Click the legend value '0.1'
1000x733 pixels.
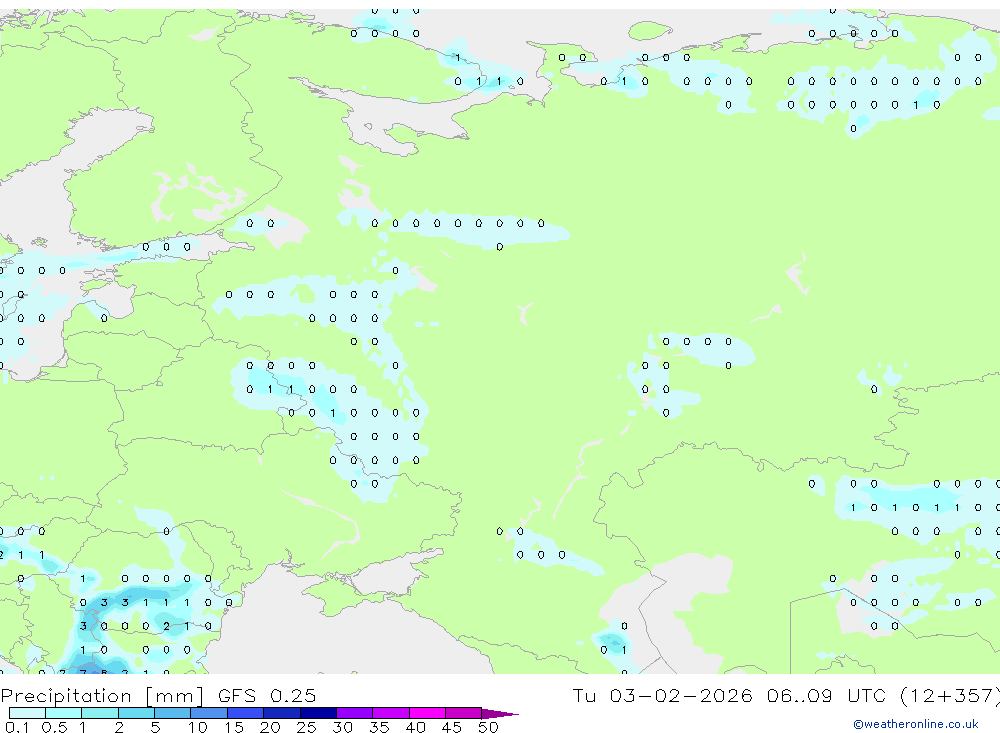[17, 727]
